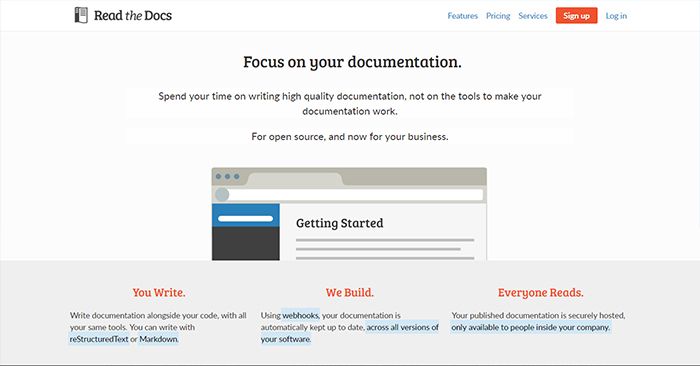Click the reStructuredText highlighted term

[x=99, y=339]
